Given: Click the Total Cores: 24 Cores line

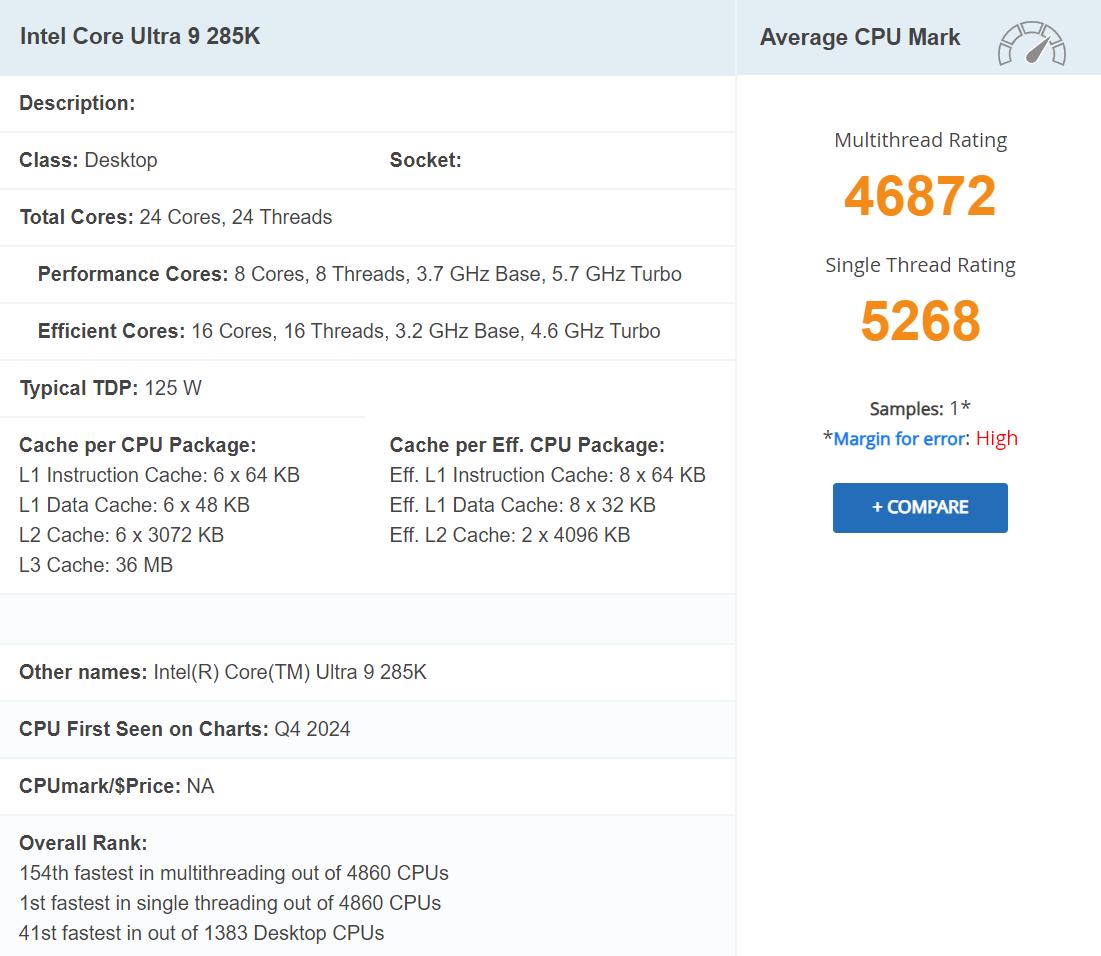Looking at the screenshot, I should [176, 217].
